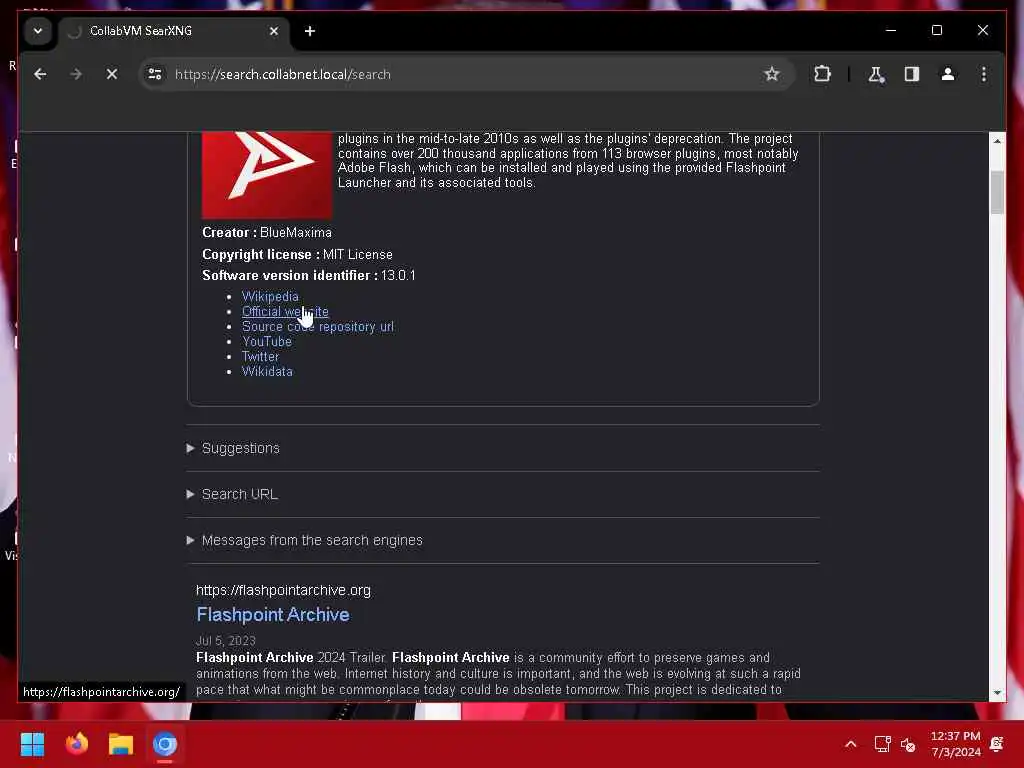The width and height of the screenshot is (1024, 768).
Task: Close the CollabVM SearXNG tab
Action: click(x=274, y=31)
